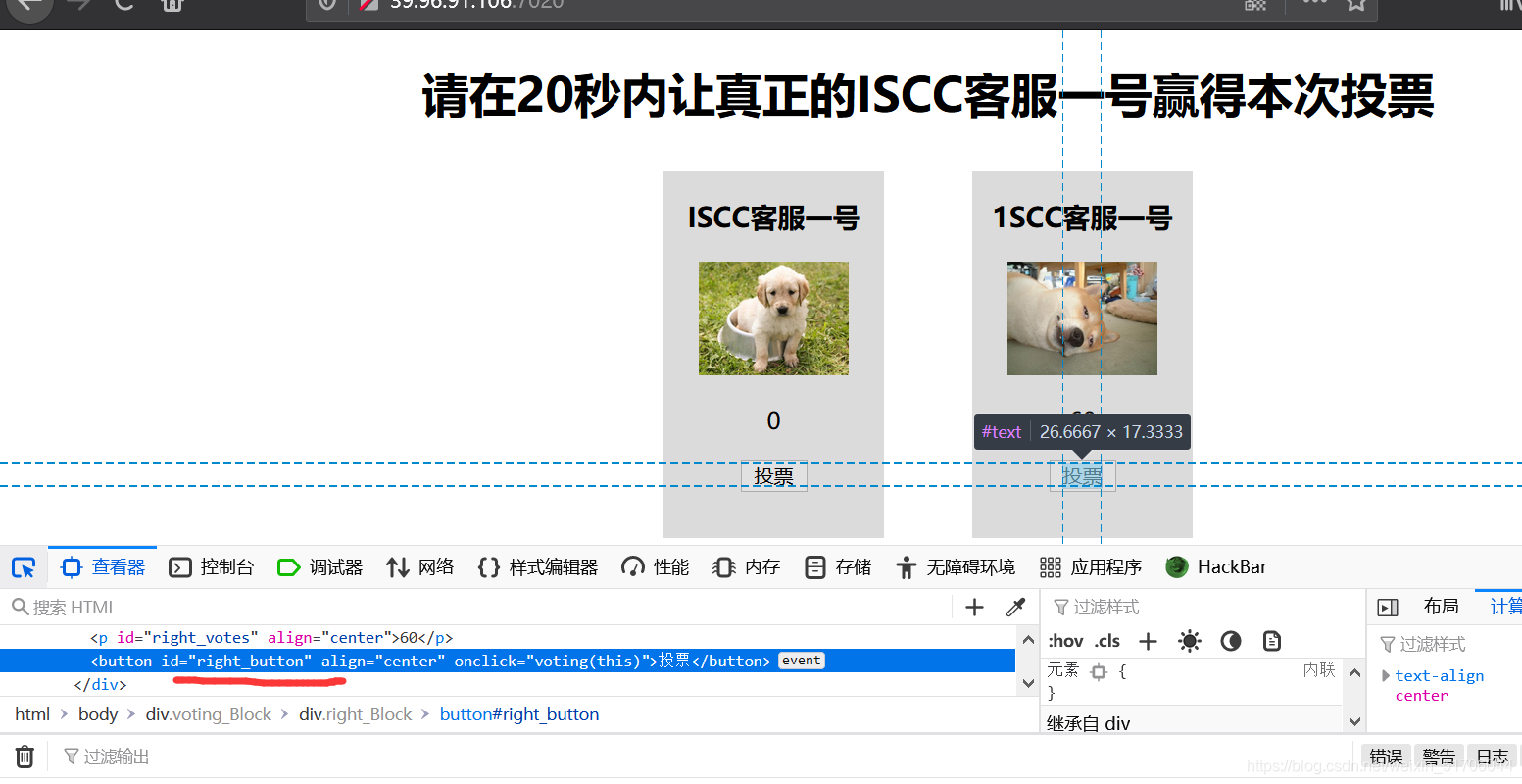Click inside the 搜索 HTML input field
Image resolution: width=1522 pixels, height=784 pixels.
coord(196,607)
